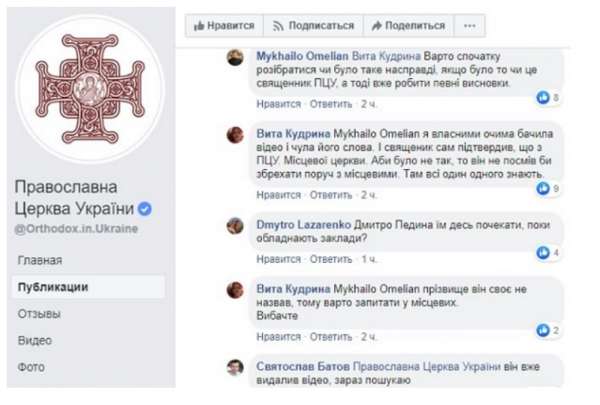Click the like reaction icon showing 8

[x=543, y=97]
